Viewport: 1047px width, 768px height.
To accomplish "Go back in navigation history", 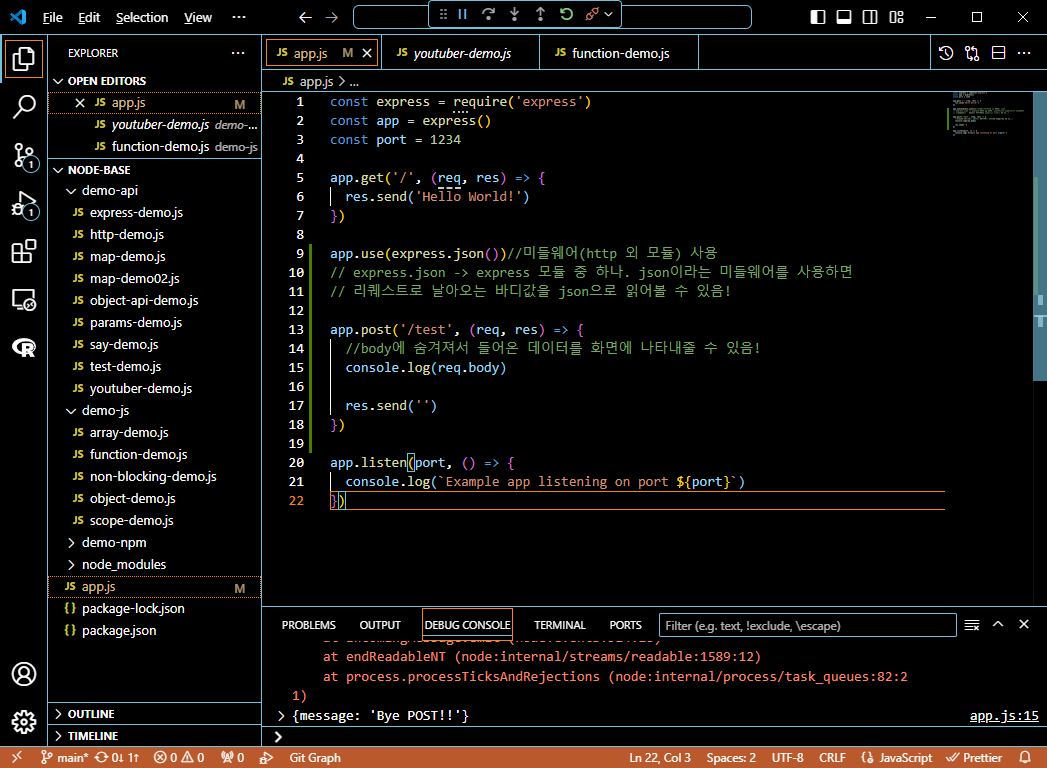I will pos(305,17).
